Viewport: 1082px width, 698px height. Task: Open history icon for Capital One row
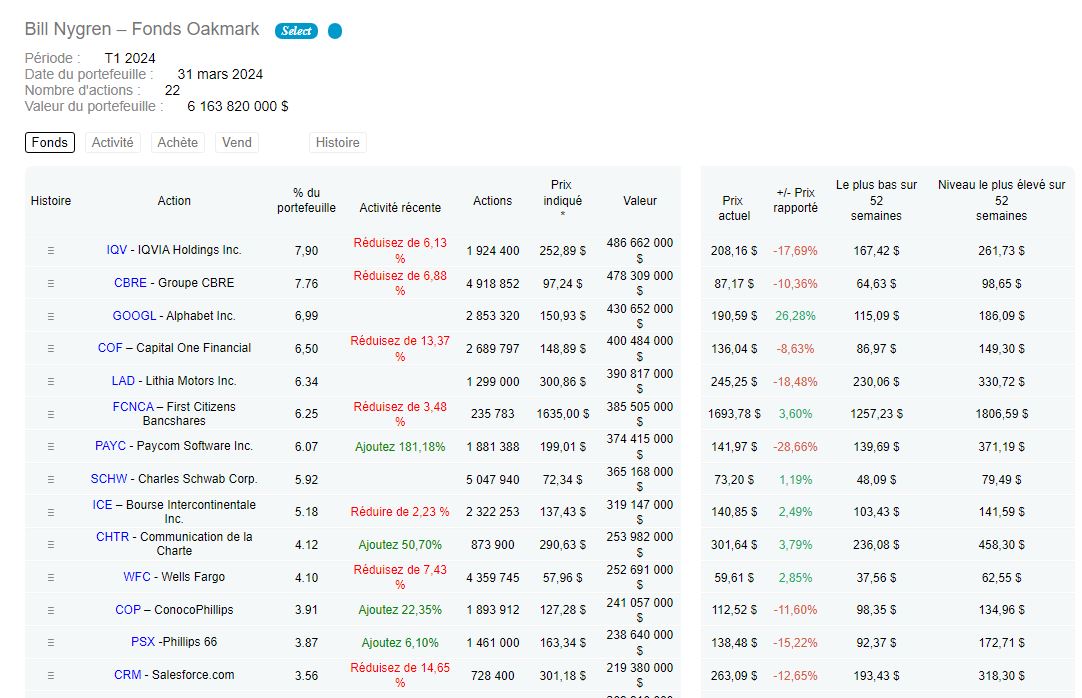(x=51, y=349)
